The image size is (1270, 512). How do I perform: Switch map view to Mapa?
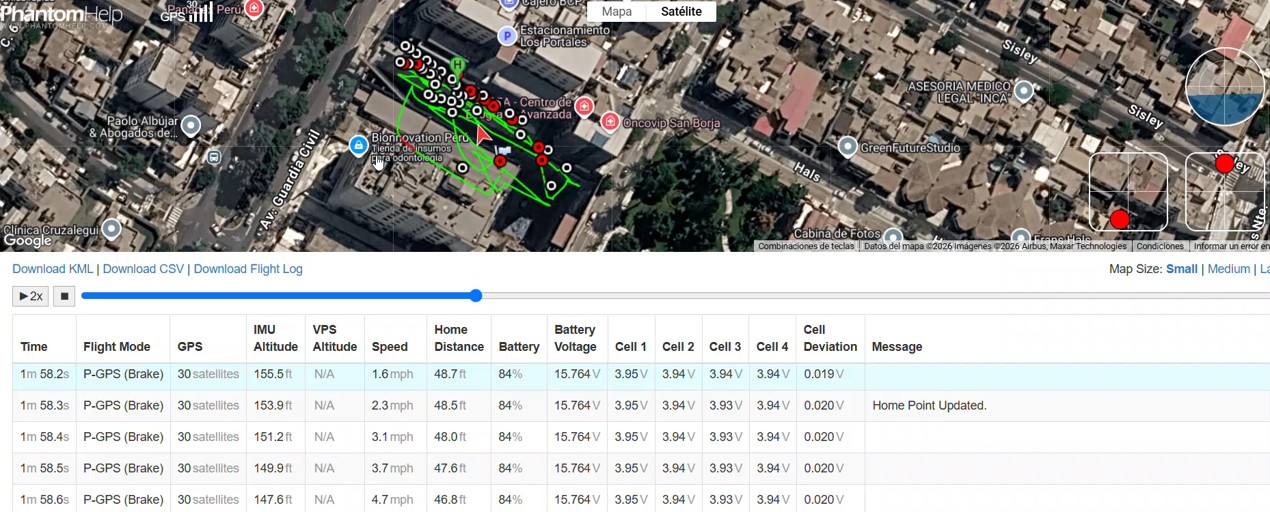[617, 12]
